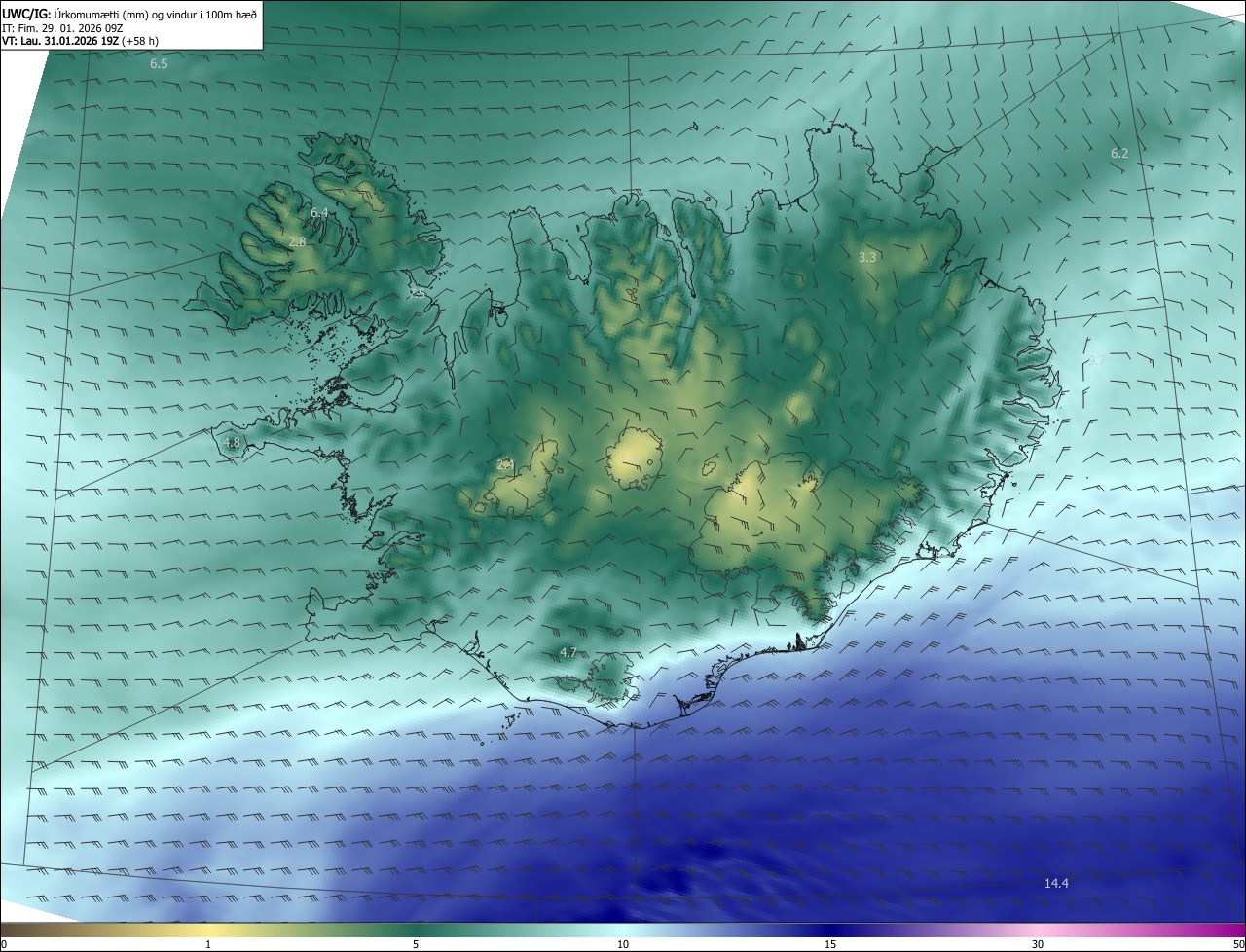The height and width of the screenshot is (952, 1246).
Task: Click the '6.5' value label on the map
Action: [x=159, y=63]
